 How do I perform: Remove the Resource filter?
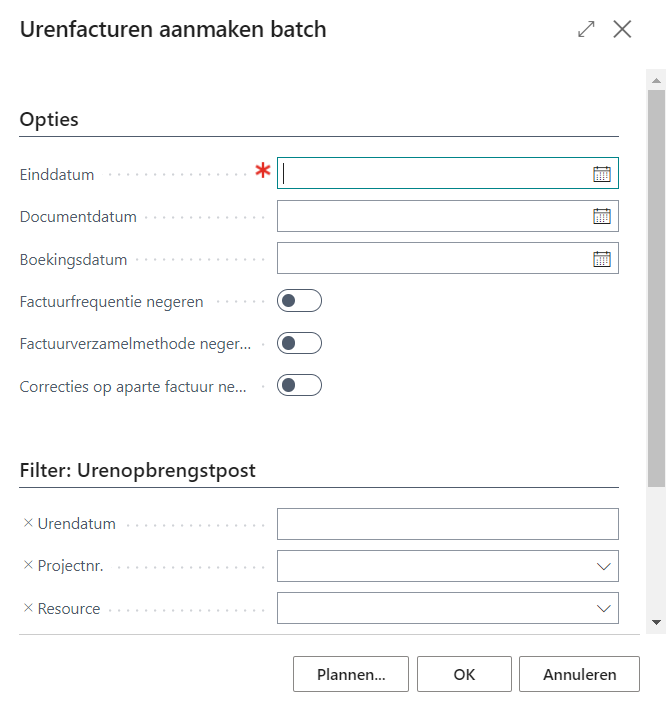tap(28, 608)
